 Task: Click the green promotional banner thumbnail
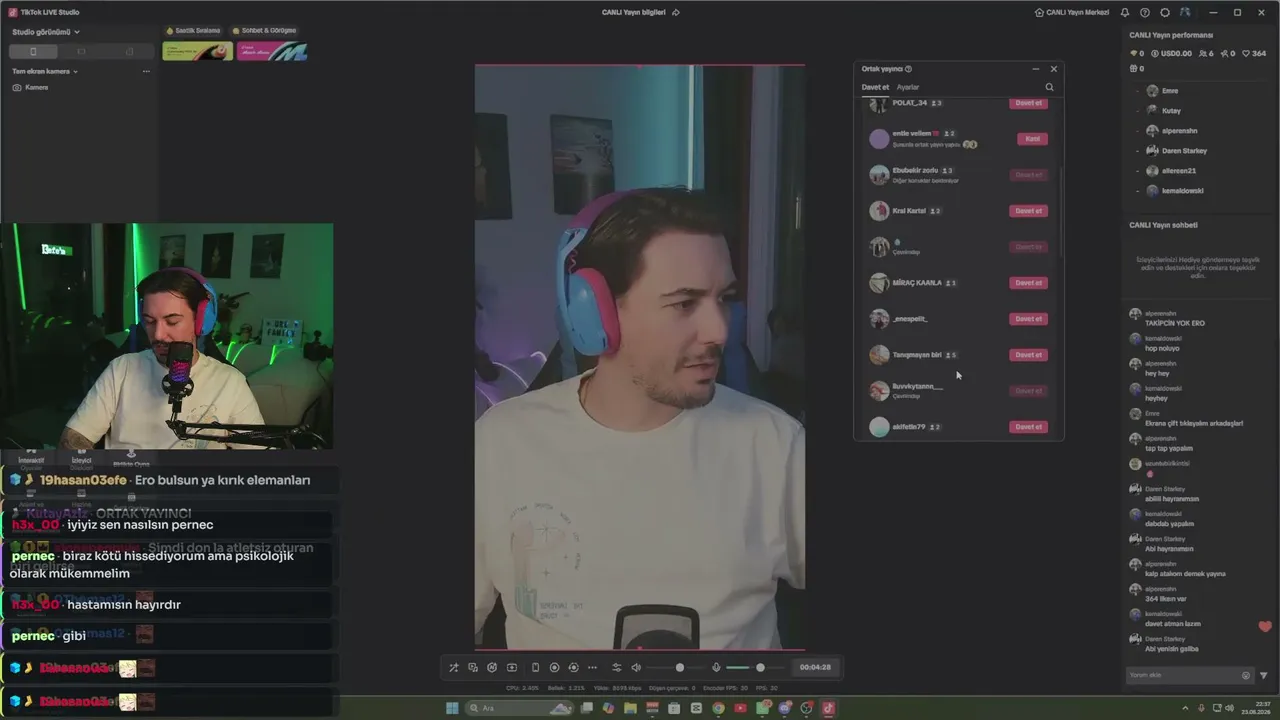coord(198,51)
